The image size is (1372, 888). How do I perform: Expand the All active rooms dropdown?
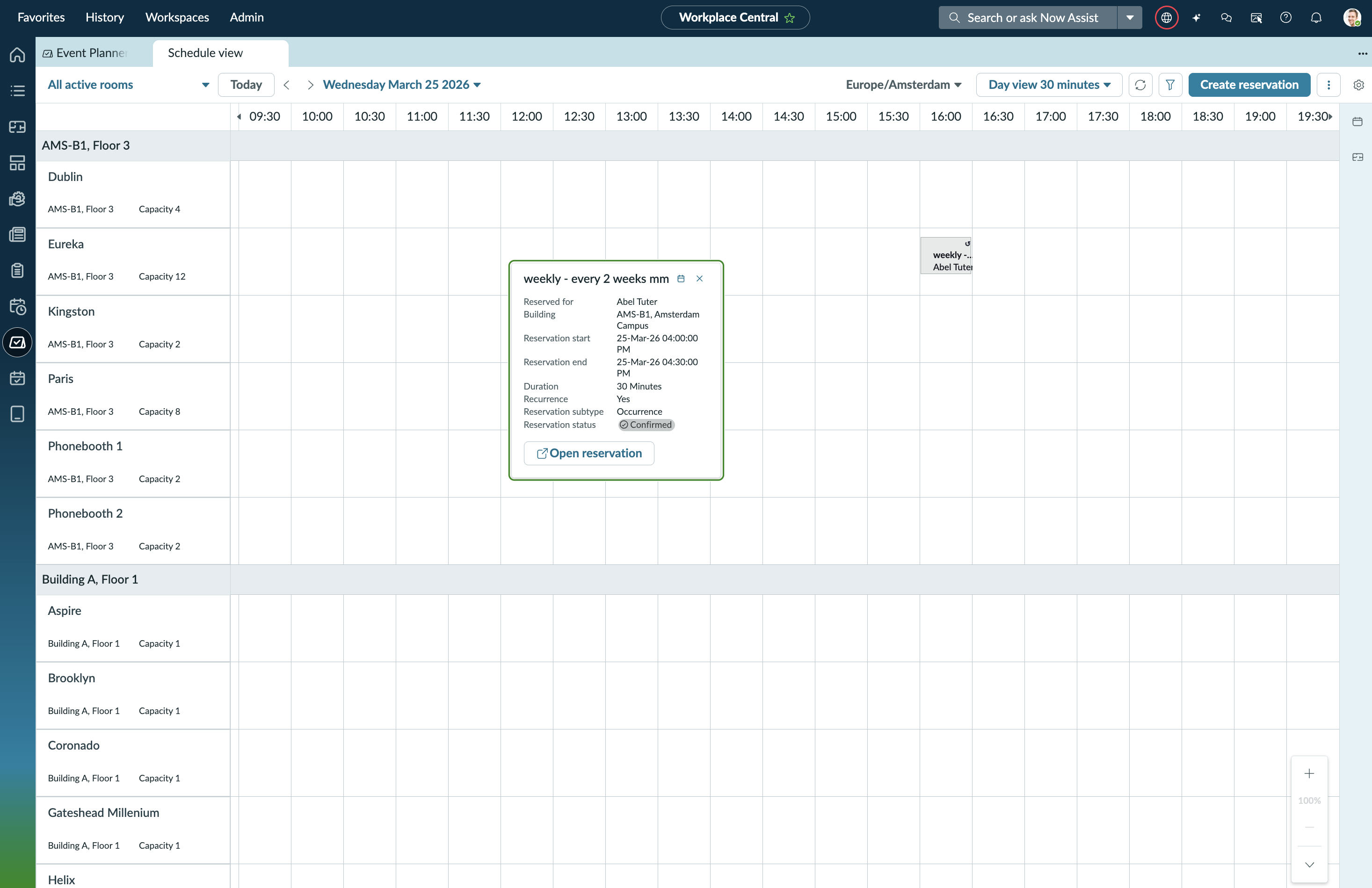click(x=128, y=85)
